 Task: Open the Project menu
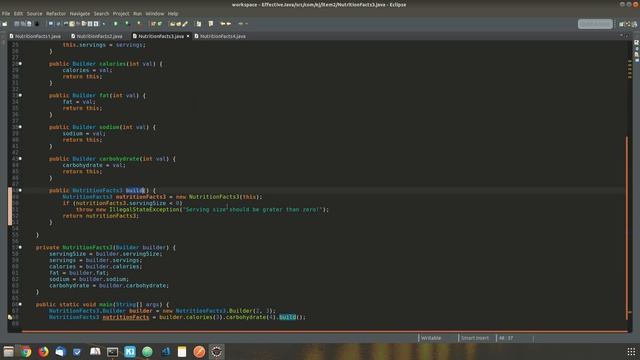(121, 13)
